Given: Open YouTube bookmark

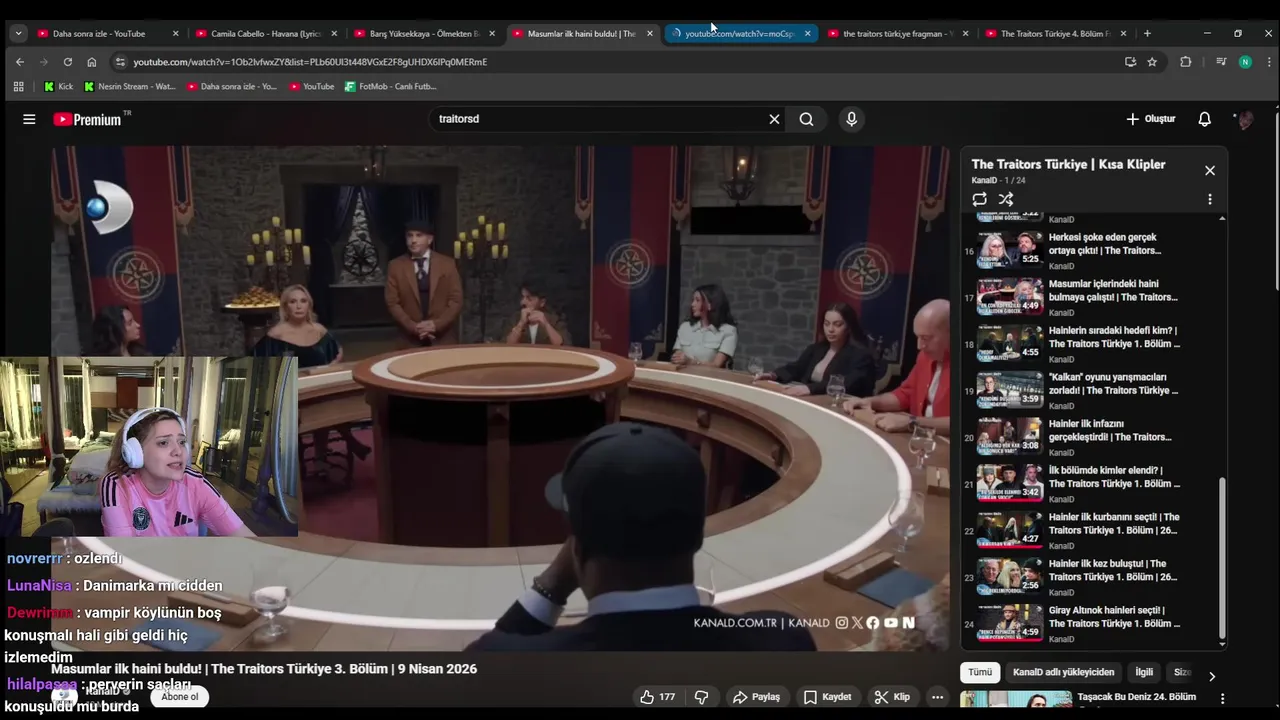Looking at the screenshot, I should 312,86.
